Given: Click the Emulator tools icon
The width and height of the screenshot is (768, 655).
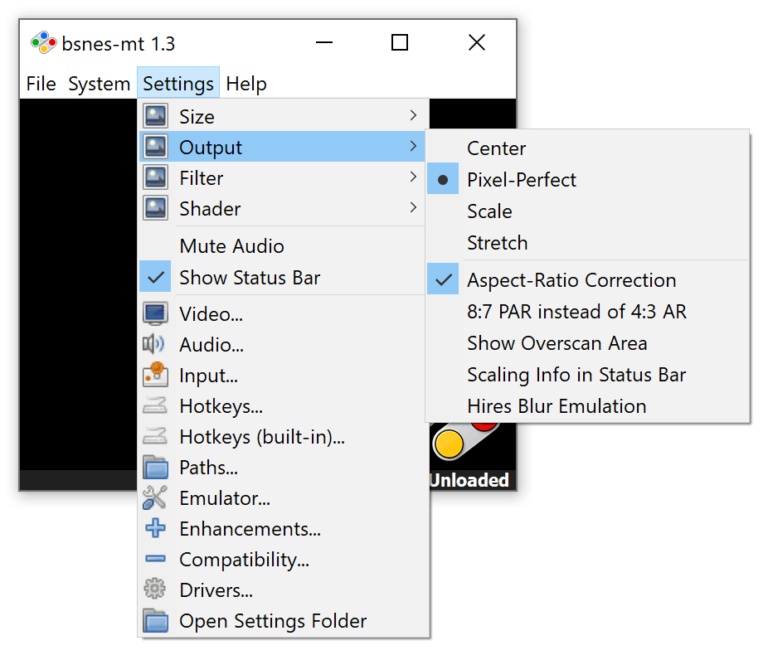Looking at the screenshot, I should click(x=155, y=498).
